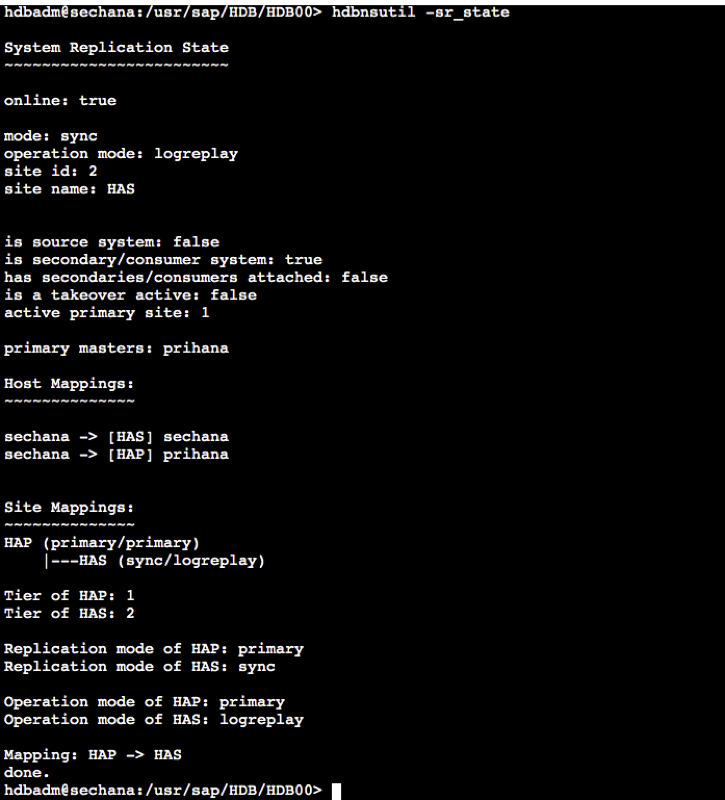Click the 'site name: HAS' line
725x800 pixels.
[69, 189]
